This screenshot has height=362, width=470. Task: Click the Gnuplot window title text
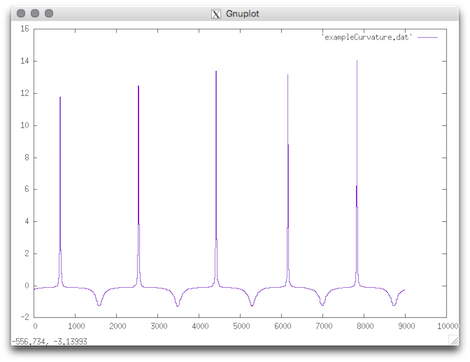pos(242,14)
